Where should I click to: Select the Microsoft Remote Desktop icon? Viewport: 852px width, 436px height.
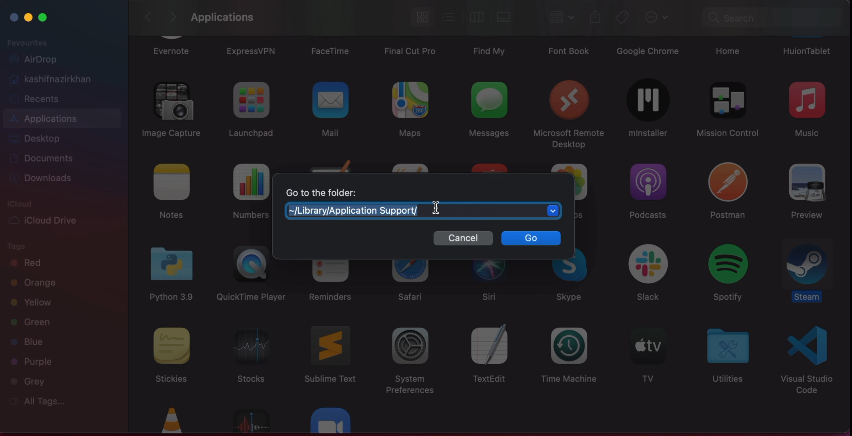tap(568, 101)
